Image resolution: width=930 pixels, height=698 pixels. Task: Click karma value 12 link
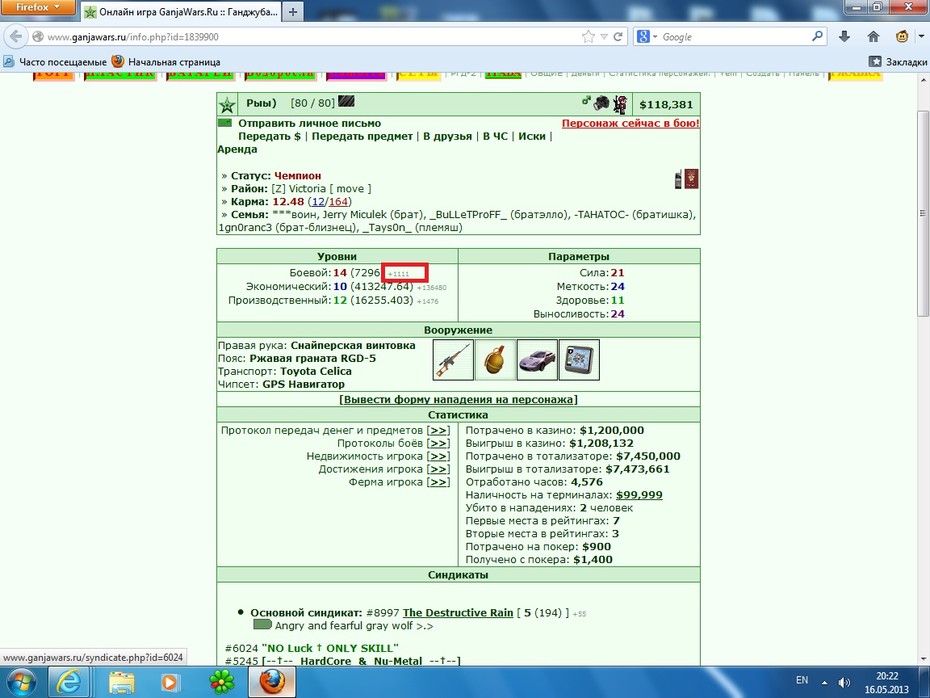coord(318,202)
